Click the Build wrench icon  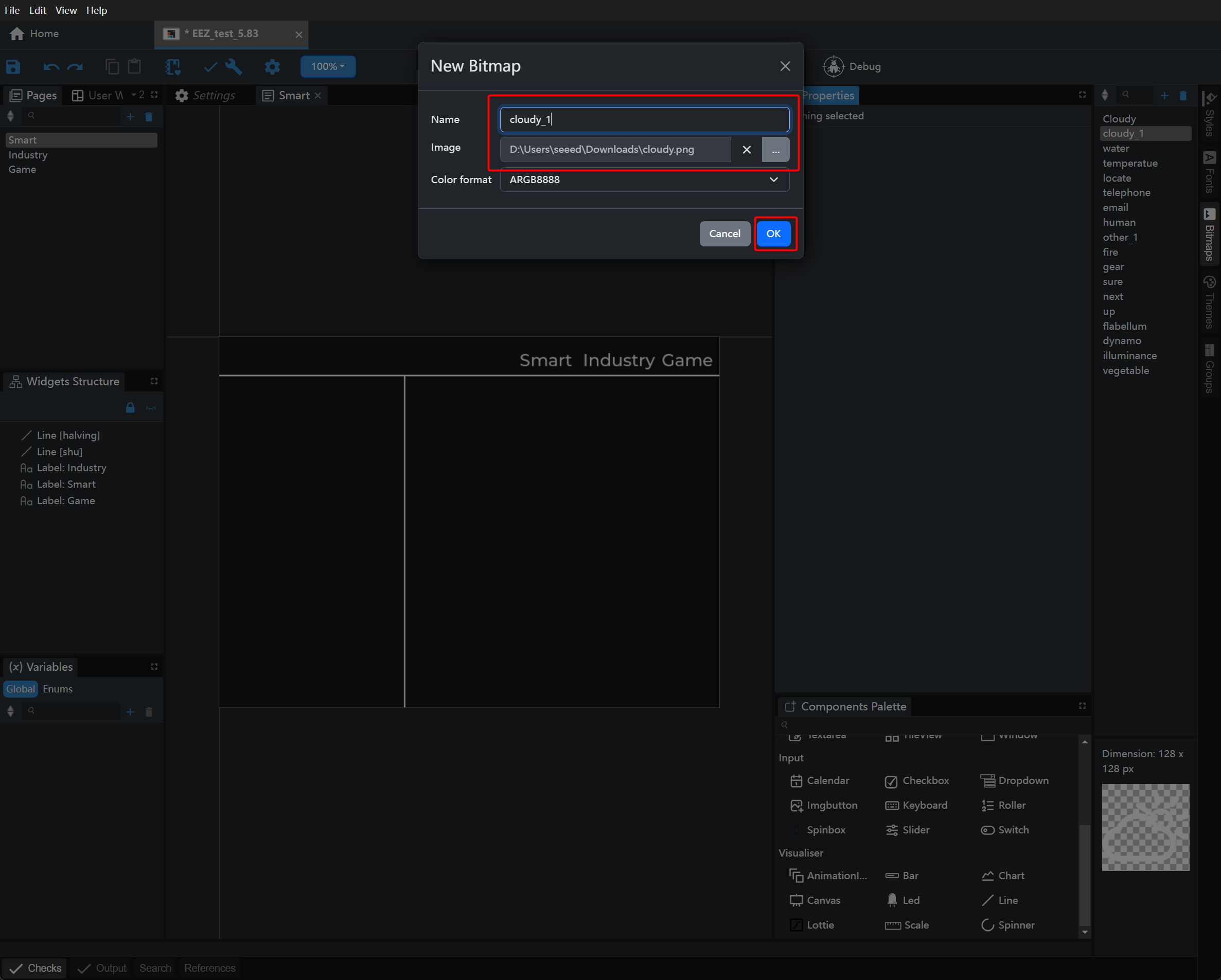tap(234, 67)
